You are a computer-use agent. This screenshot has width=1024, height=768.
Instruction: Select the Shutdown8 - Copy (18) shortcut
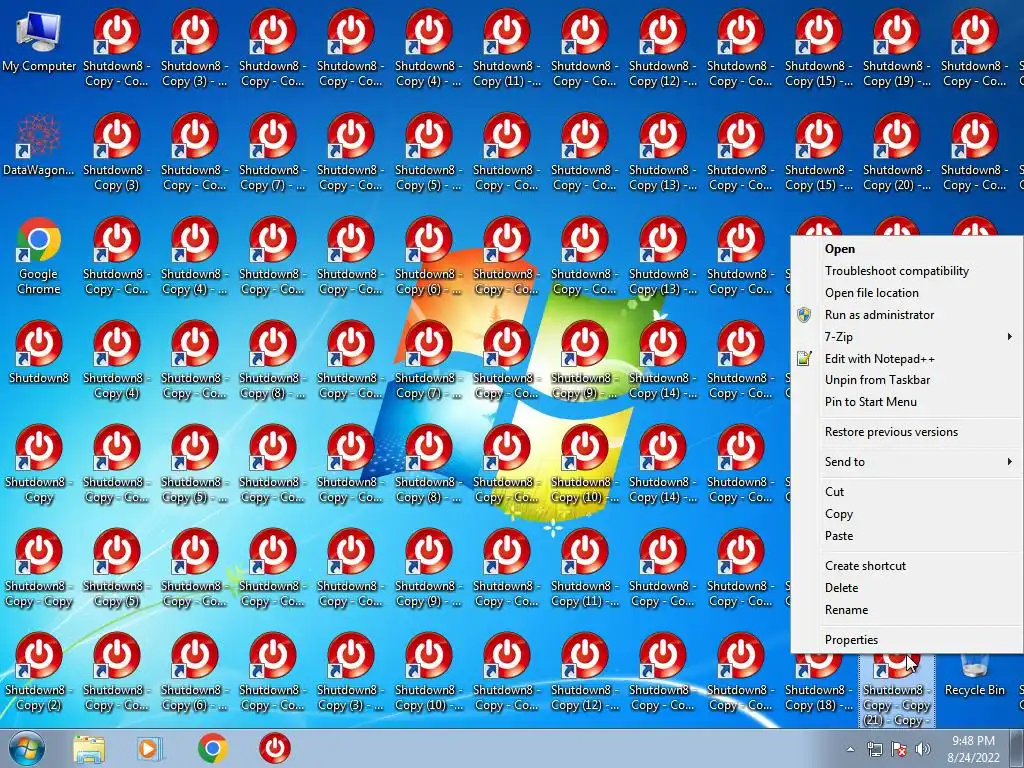coord(818,682)
